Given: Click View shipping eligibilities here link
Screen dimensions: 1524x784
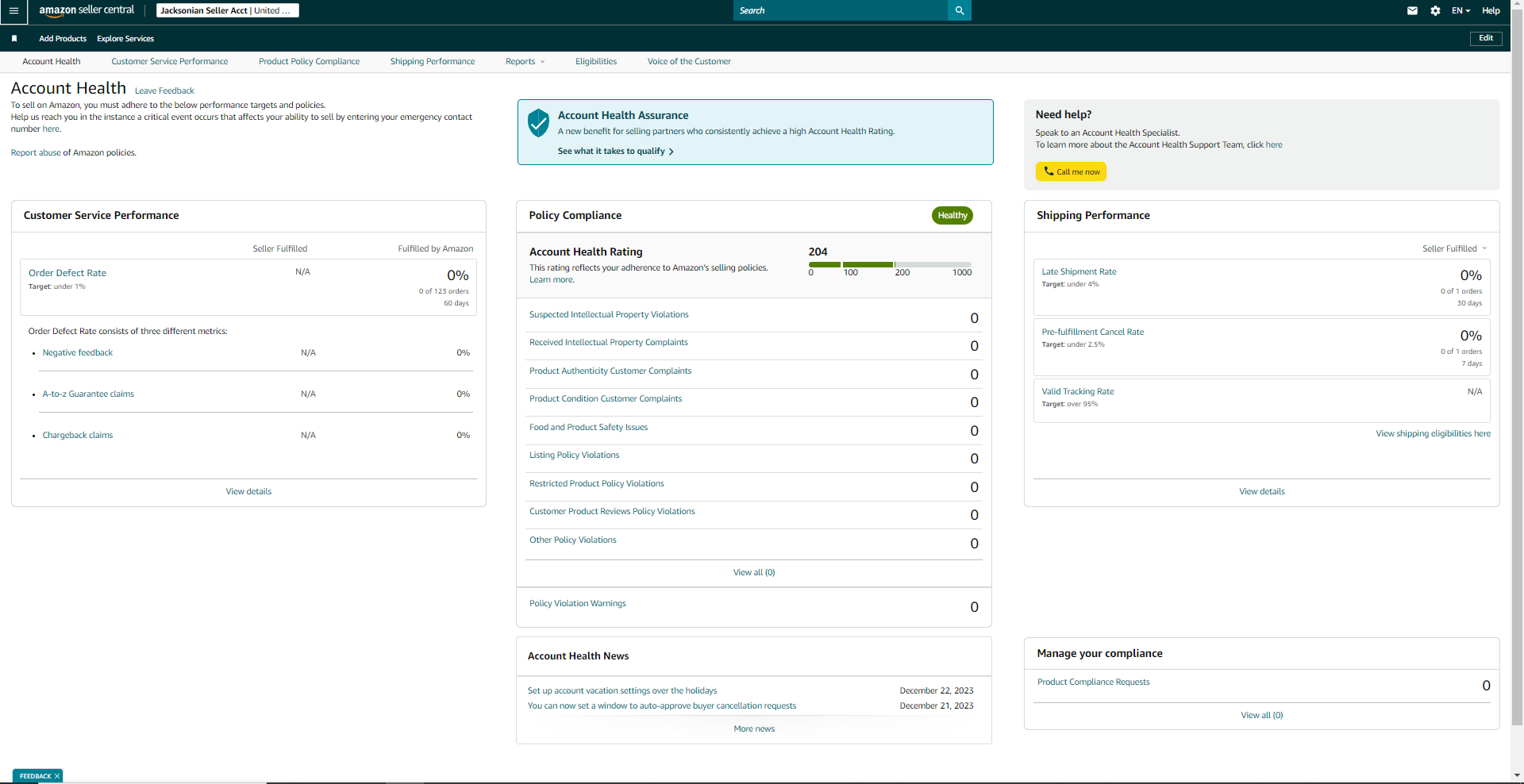Looking at the screenshot, I should pyautogui.click(x=1433, y=433).
